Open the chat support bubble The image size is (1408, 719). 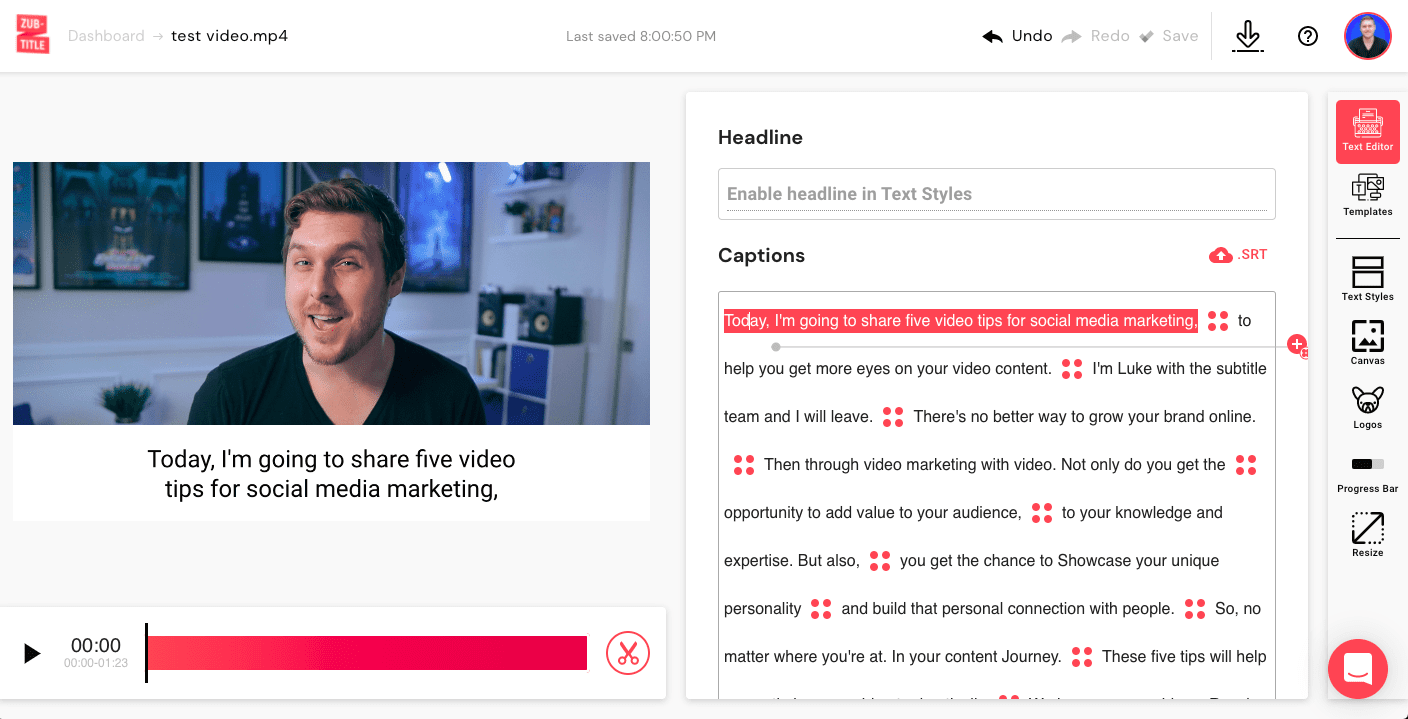pos(1358,669)
